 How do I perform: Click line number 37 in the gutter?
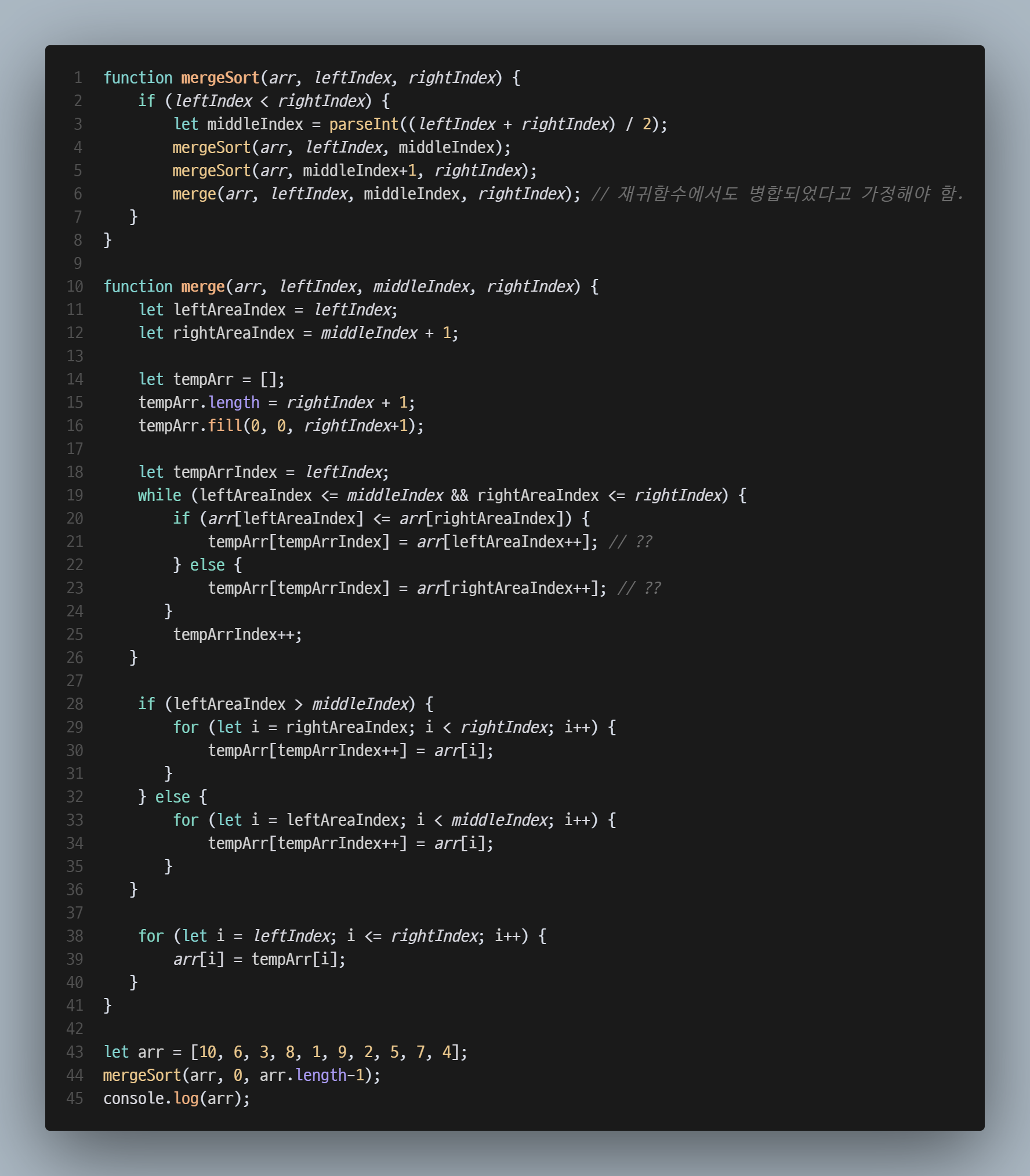pyautogui.click(x=75, y=913)
